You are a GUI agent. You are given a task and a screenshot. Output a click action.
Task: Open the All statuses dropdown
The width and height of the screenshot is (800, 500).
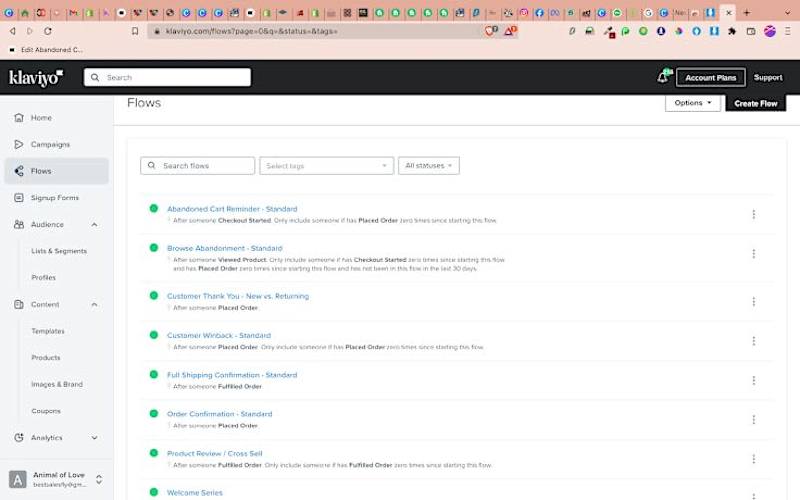429,166
